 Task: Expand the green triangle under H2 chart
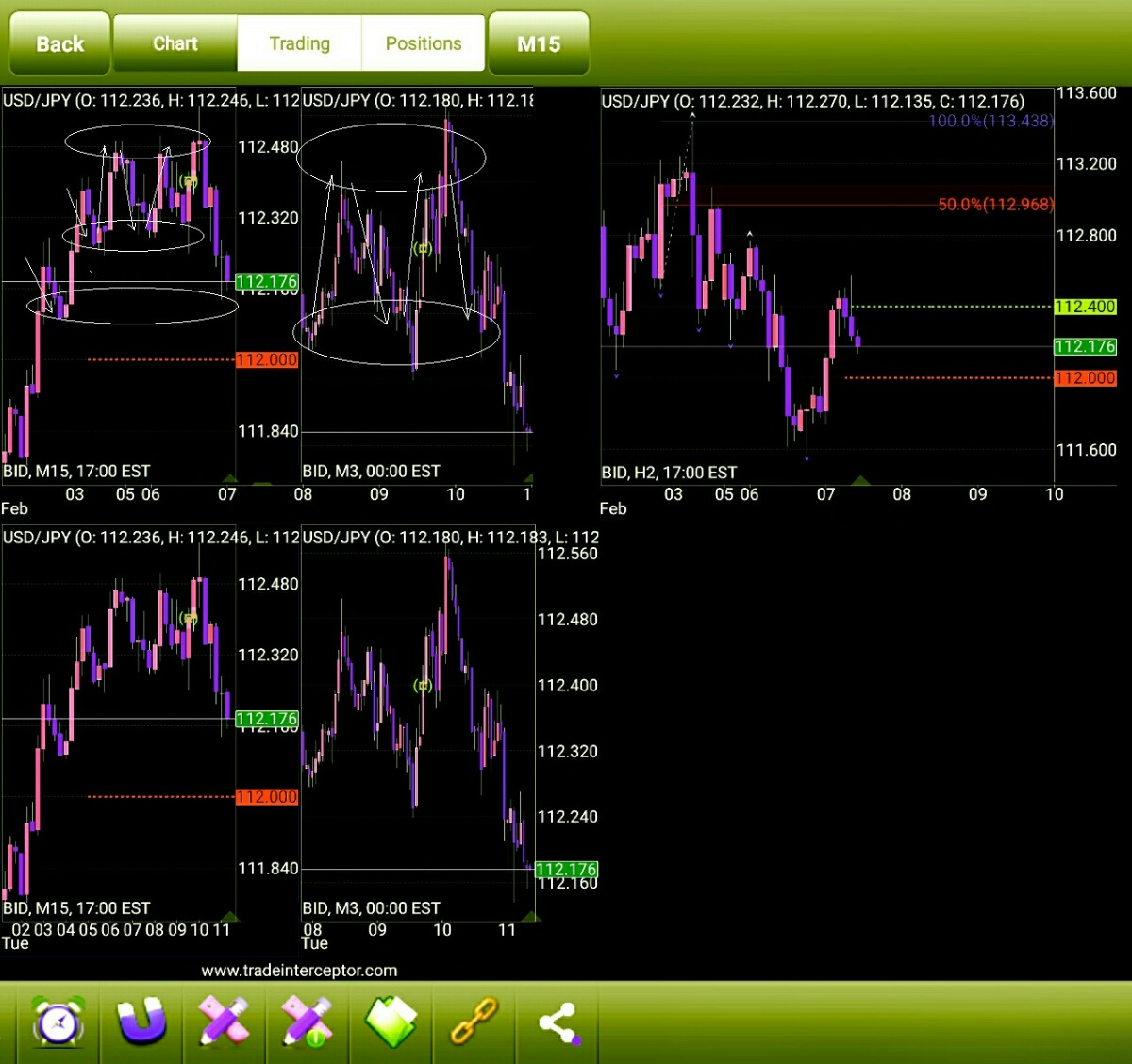click(859, 480)
